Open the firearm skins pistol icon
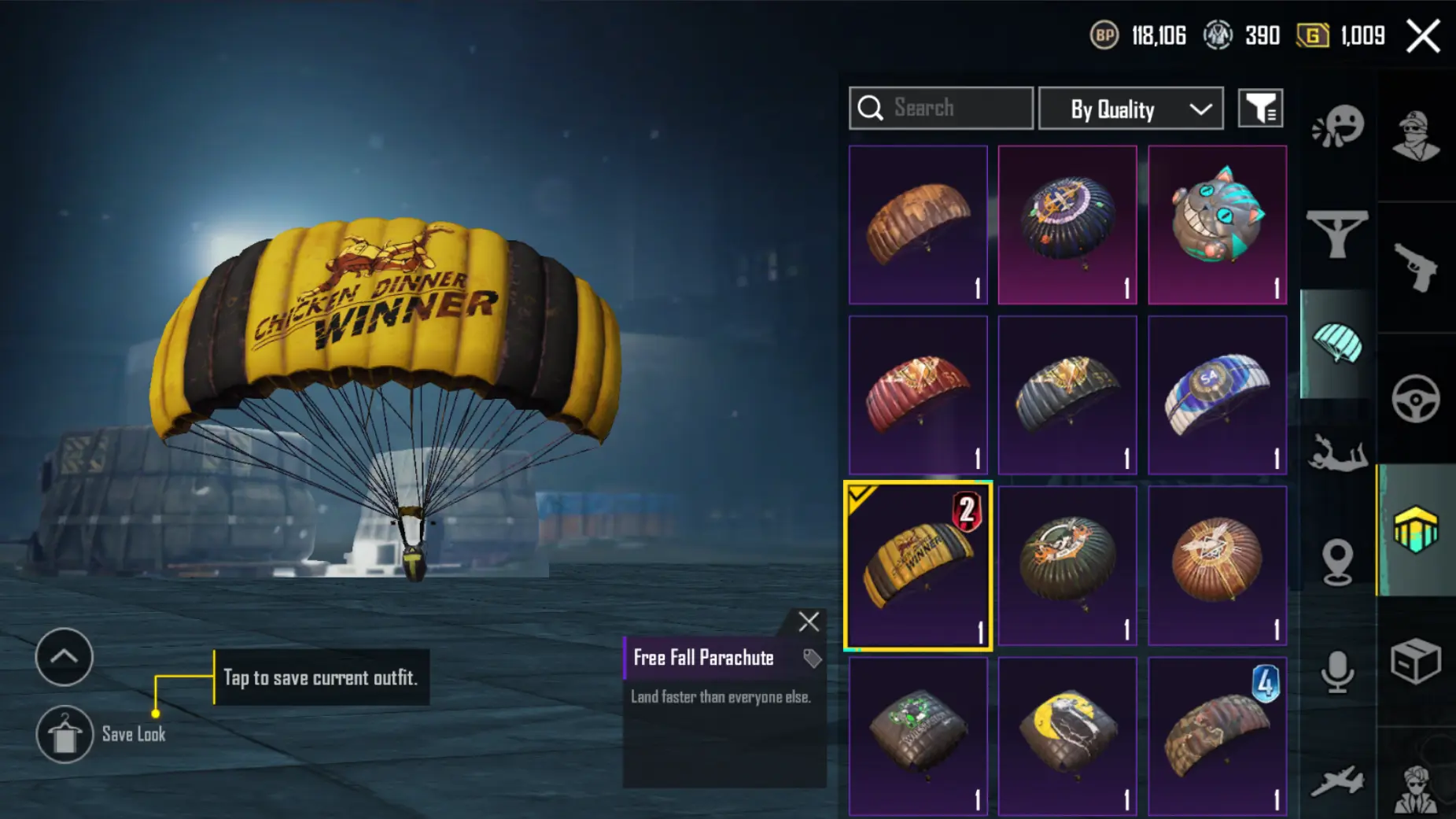This screenshot has width=1456, height=819. [1416, 267]
